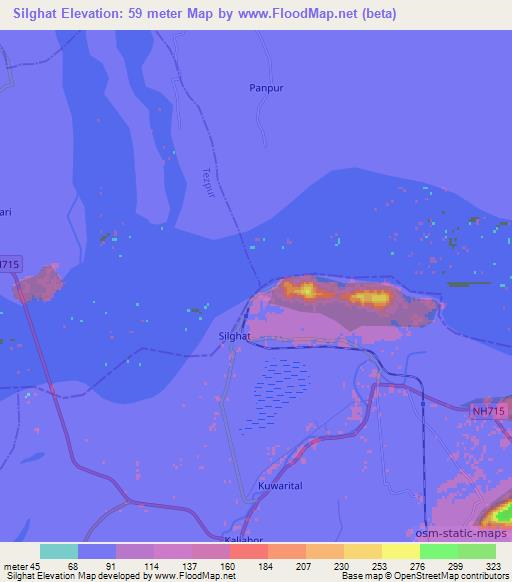Click the legend value 160

227,566
